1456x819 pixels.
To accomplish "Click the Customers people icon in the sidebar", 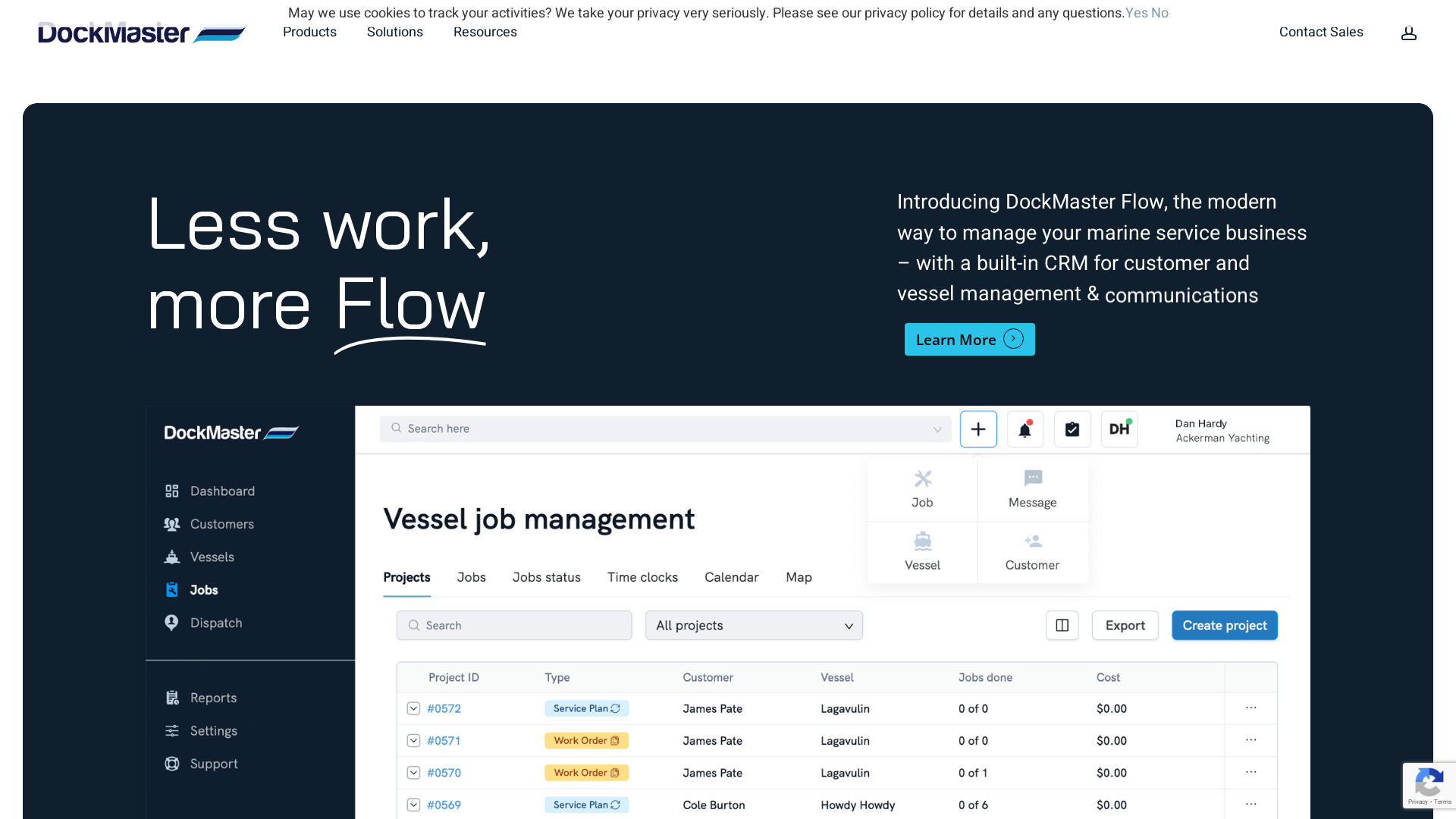I will pyautogui.click(x=172, y=524).
